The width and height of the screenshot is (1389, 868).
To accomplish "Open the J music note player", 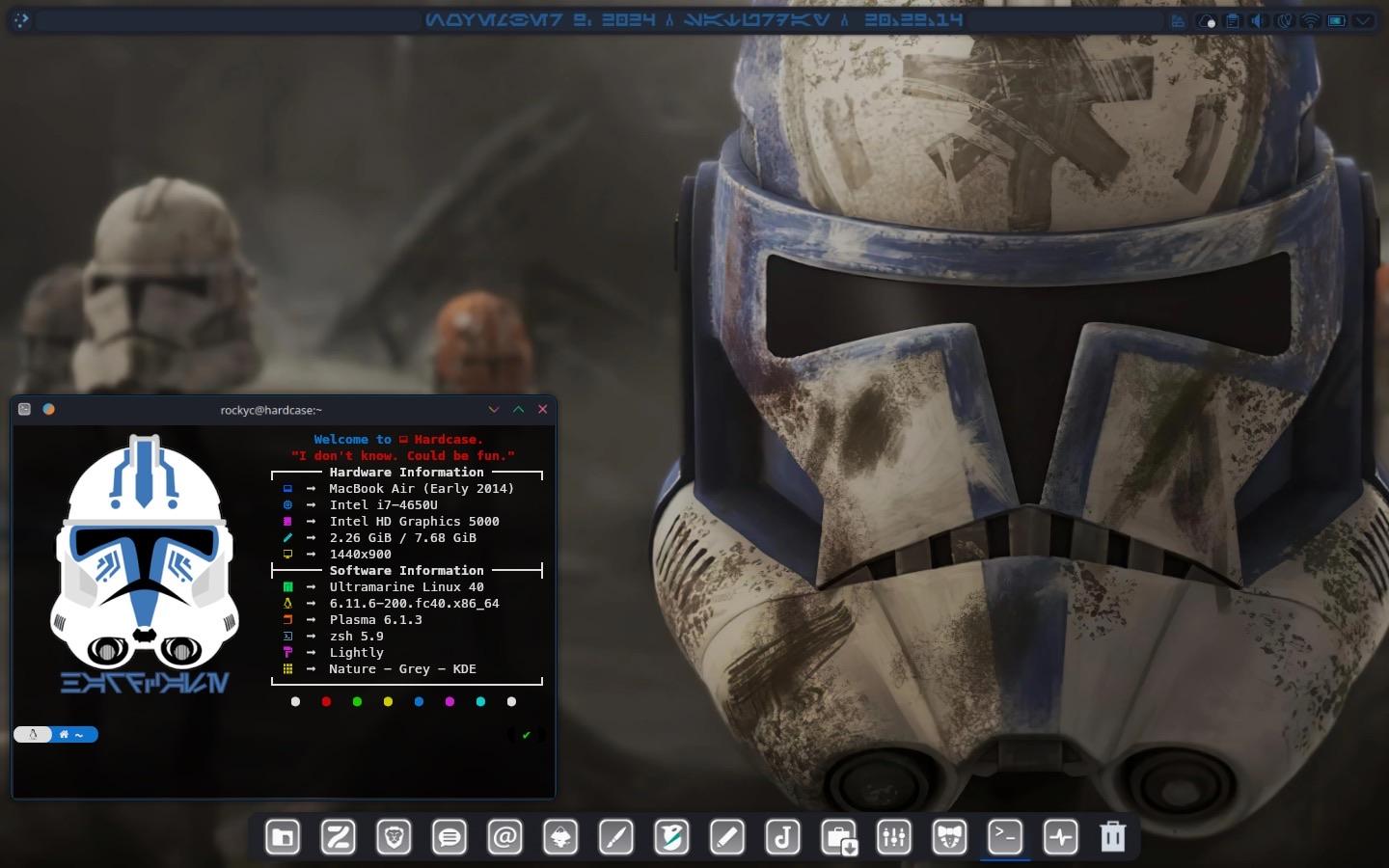I will pyautogui.click(x=782, y=837).
